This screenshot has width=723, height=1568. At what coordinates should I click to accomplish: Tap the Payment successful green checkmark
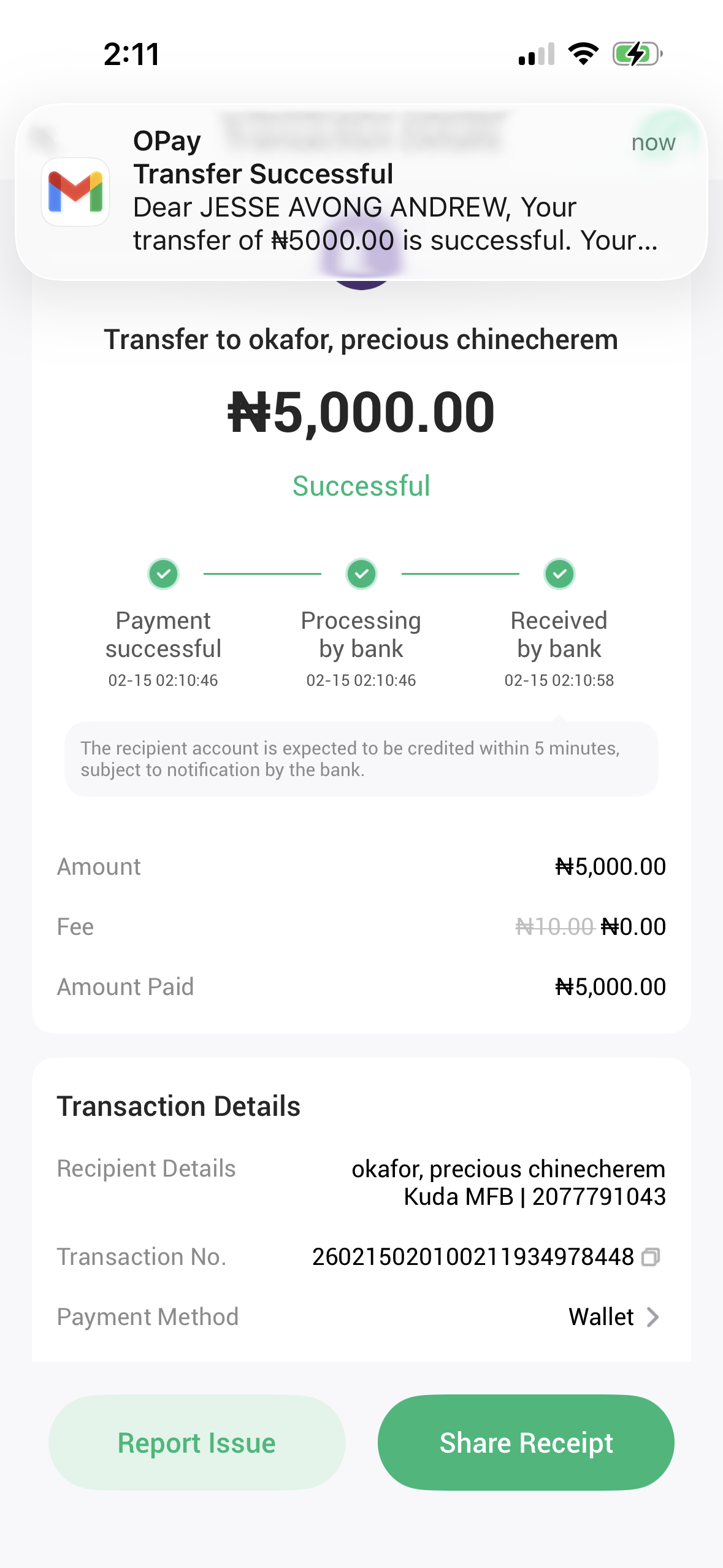click(163, 574)
